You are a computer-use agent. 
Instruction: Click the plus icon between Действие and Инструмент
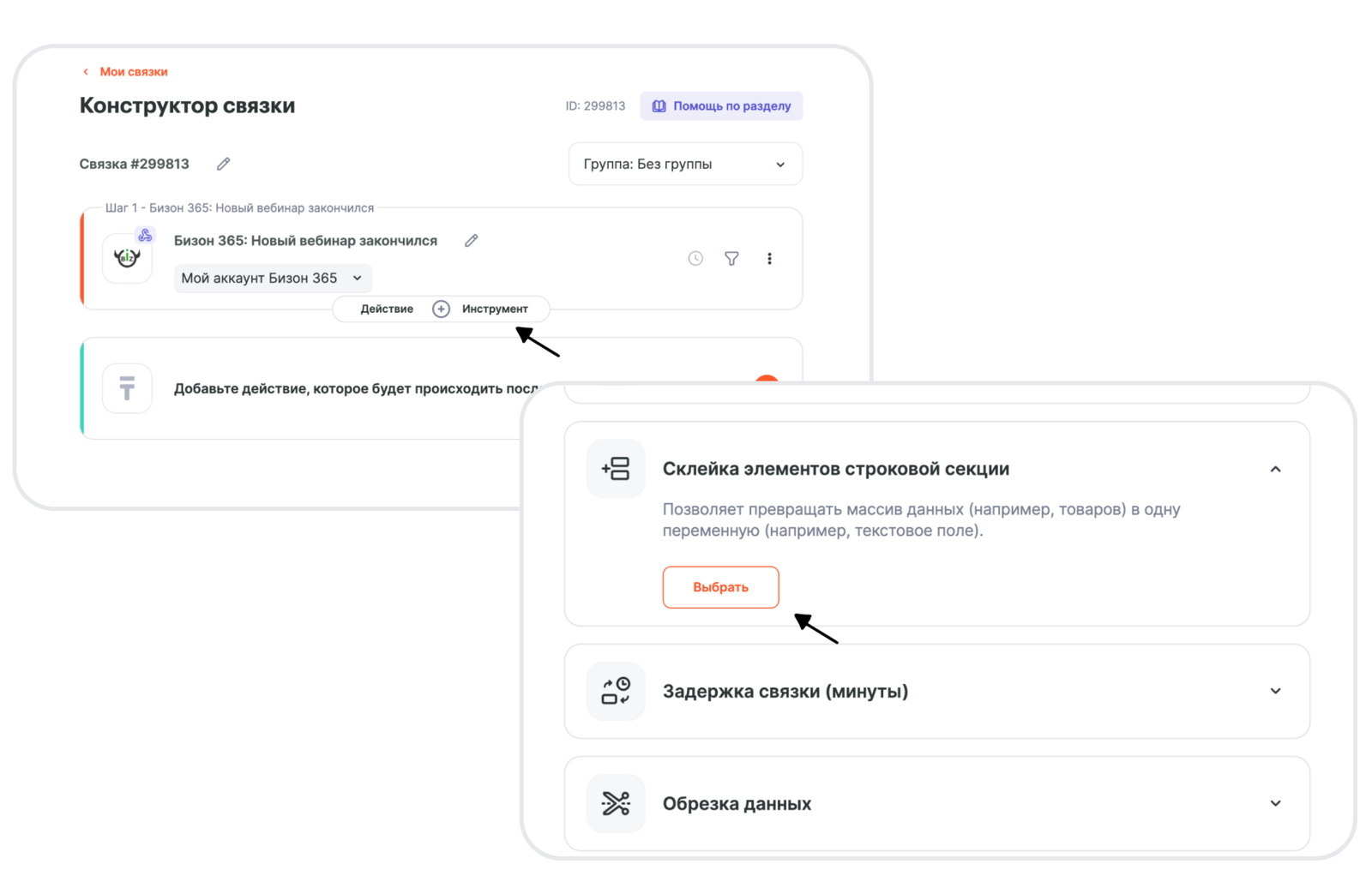441,309
